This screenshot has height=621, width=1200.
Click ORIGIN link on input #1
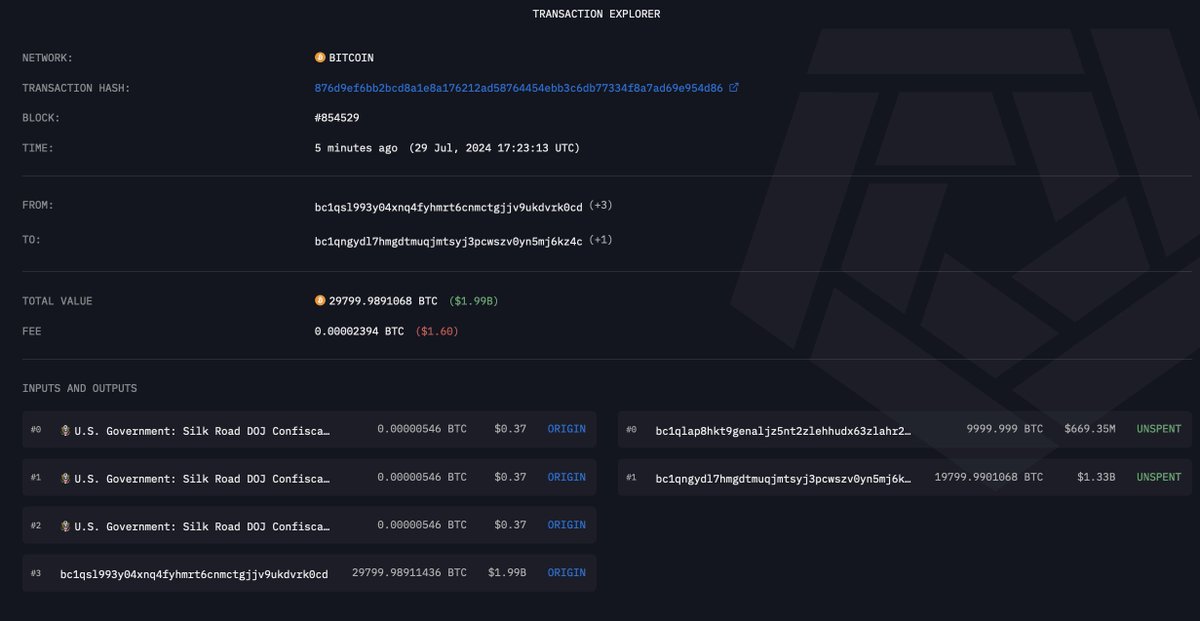tap(566, 477)
